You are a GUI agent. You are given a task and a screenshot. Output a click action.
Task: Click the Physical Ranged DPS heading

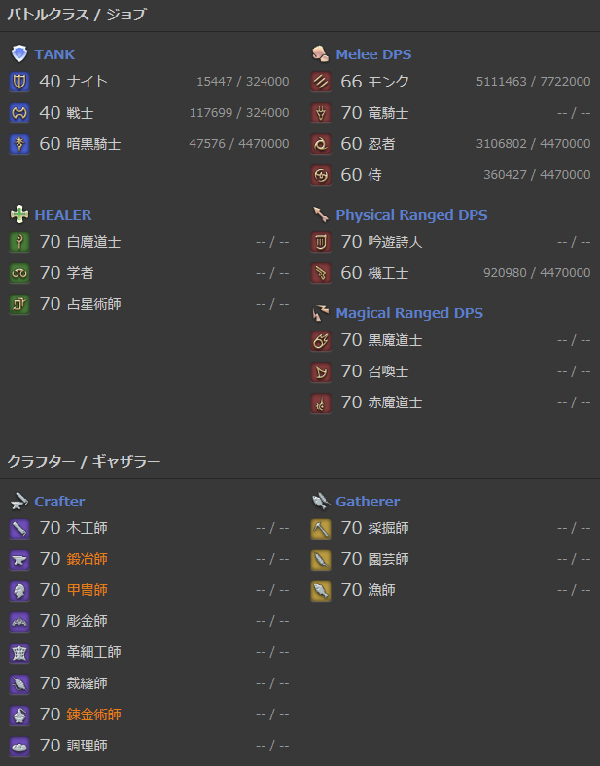point(411,215)
